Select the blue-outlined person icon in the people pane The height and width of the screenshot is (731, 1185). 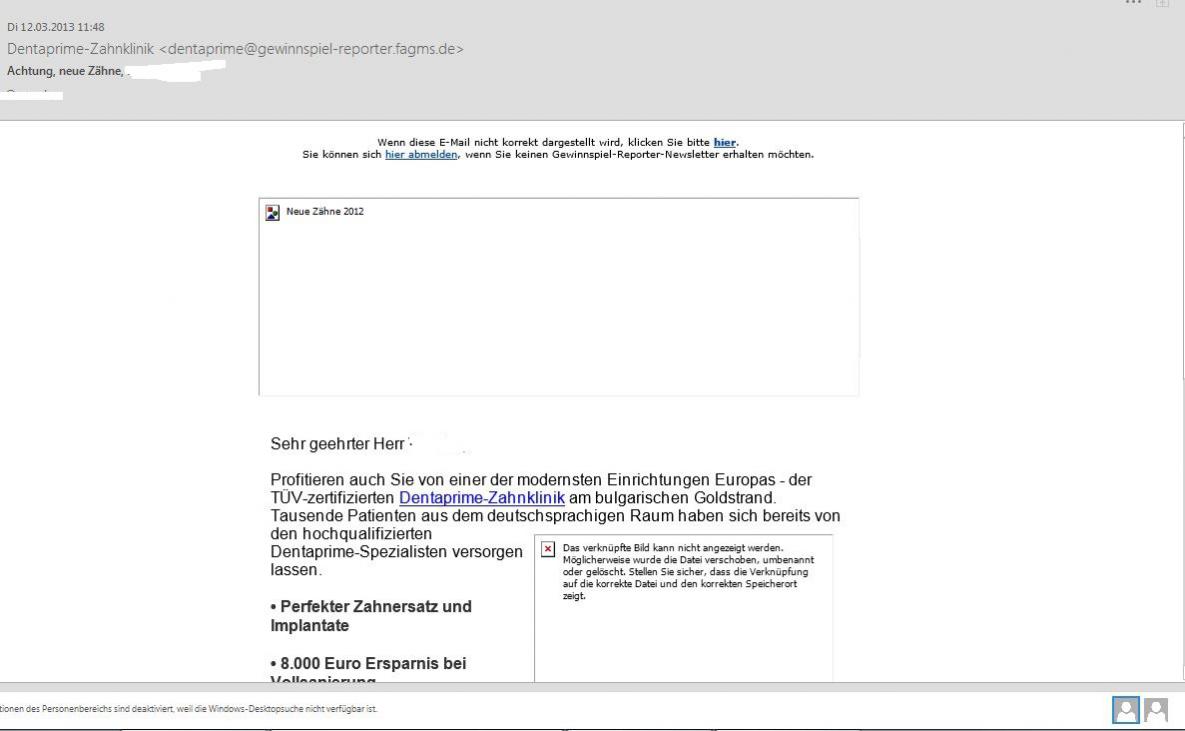click(1125, 710)
